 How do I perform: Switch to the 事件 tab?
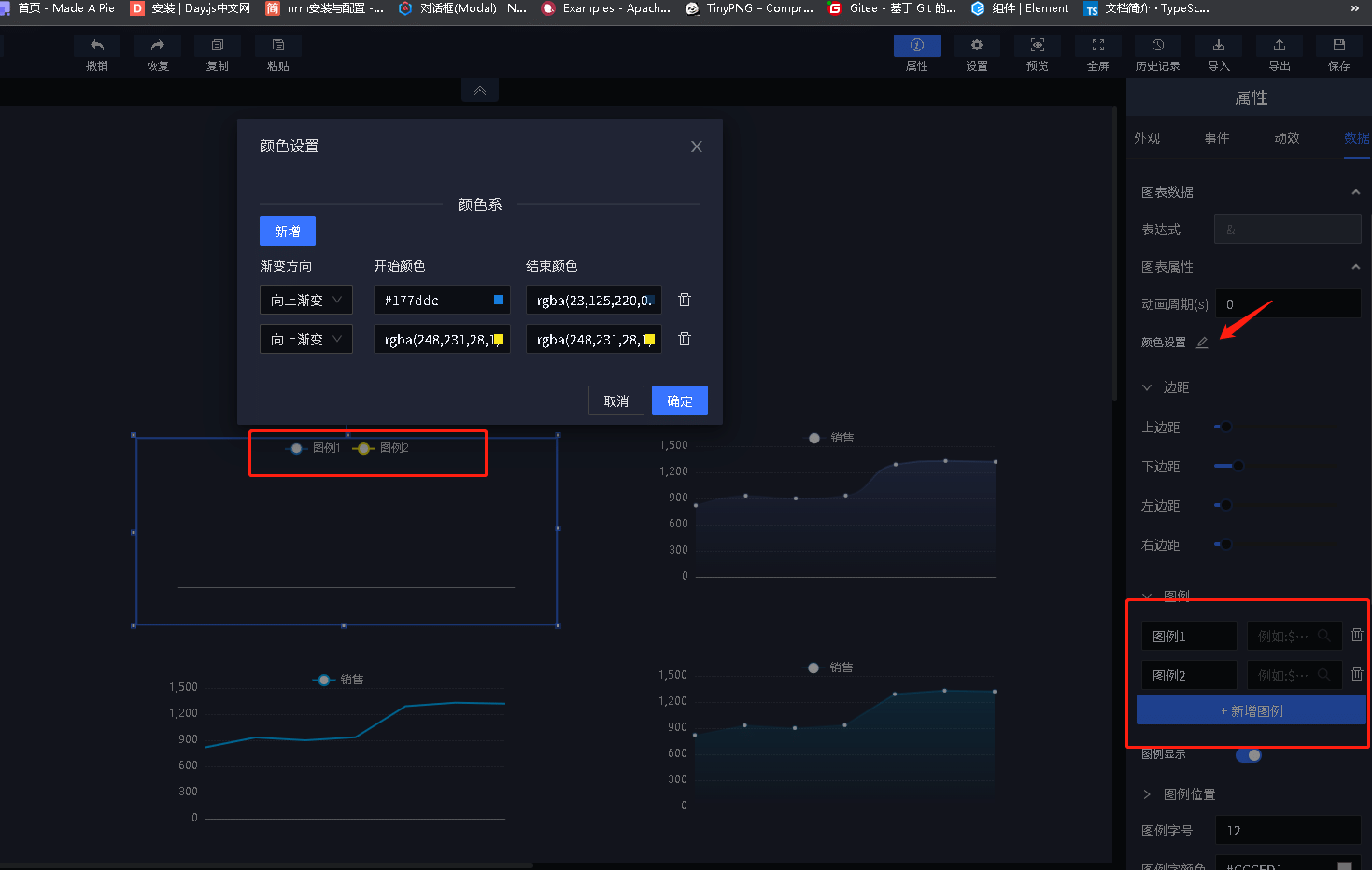click(x=1216, y=138)
